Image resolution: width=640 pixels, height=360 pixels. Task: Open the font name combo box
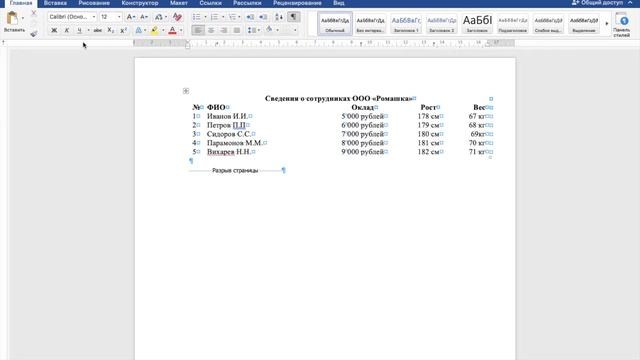click(72, 17)
